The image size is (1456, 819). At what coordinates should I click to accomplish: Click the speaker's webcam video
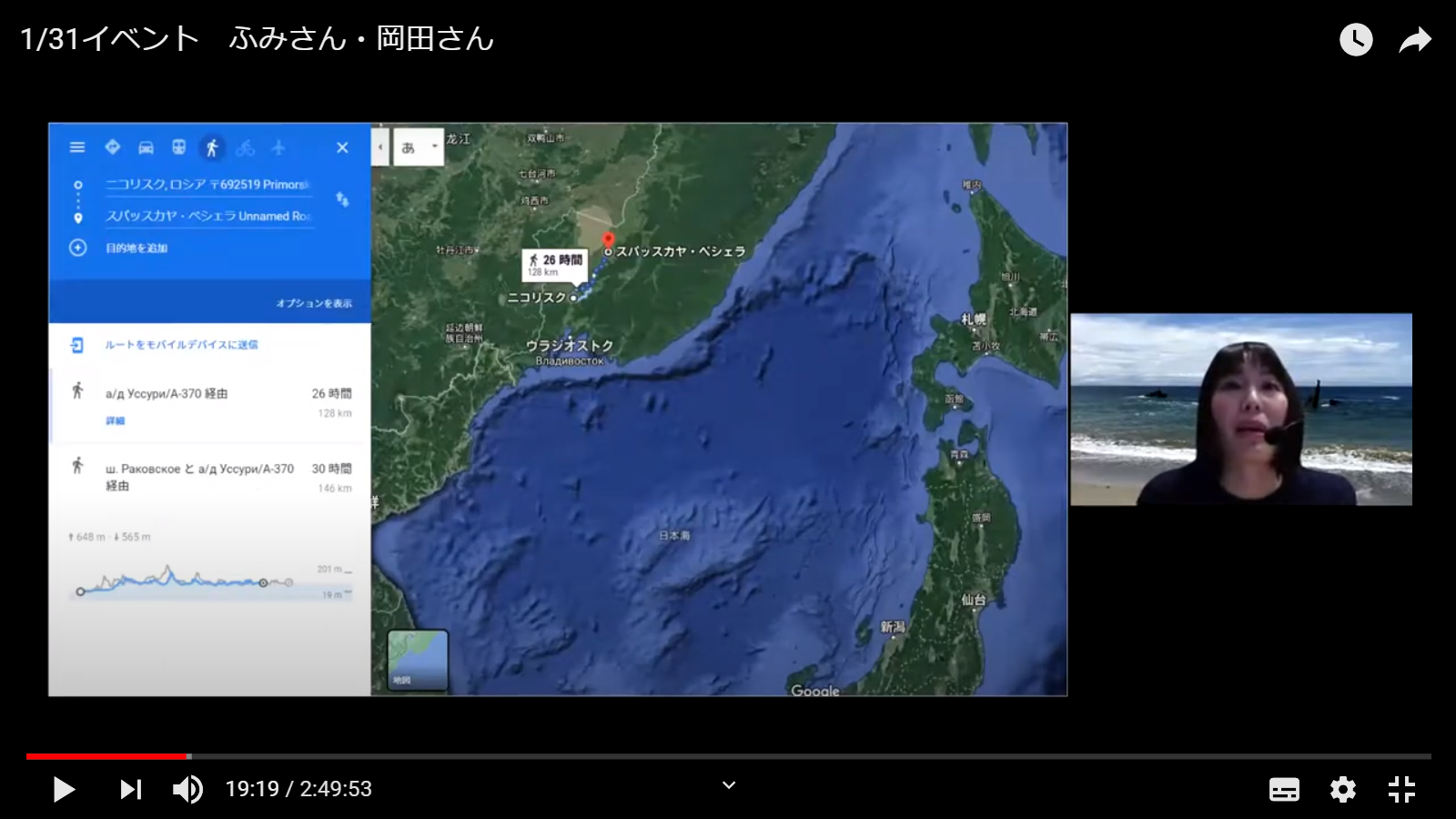point(1241,409)
